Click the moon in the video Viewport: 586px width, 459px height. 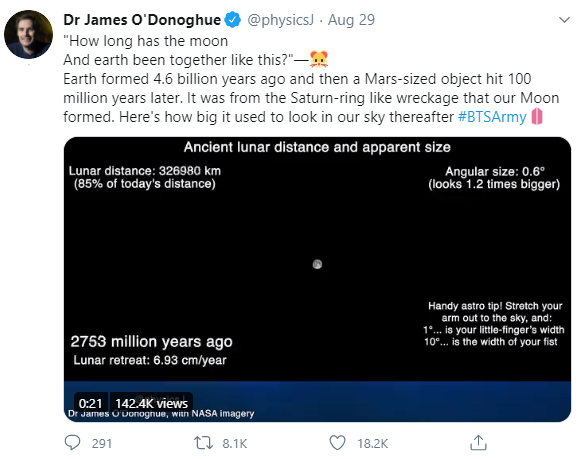click(317, 264)
